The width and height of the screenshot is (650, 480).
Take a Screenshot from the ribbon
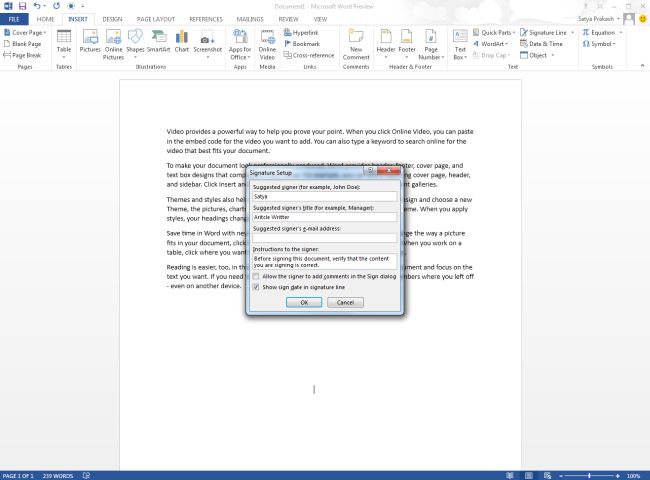(208, 44)
